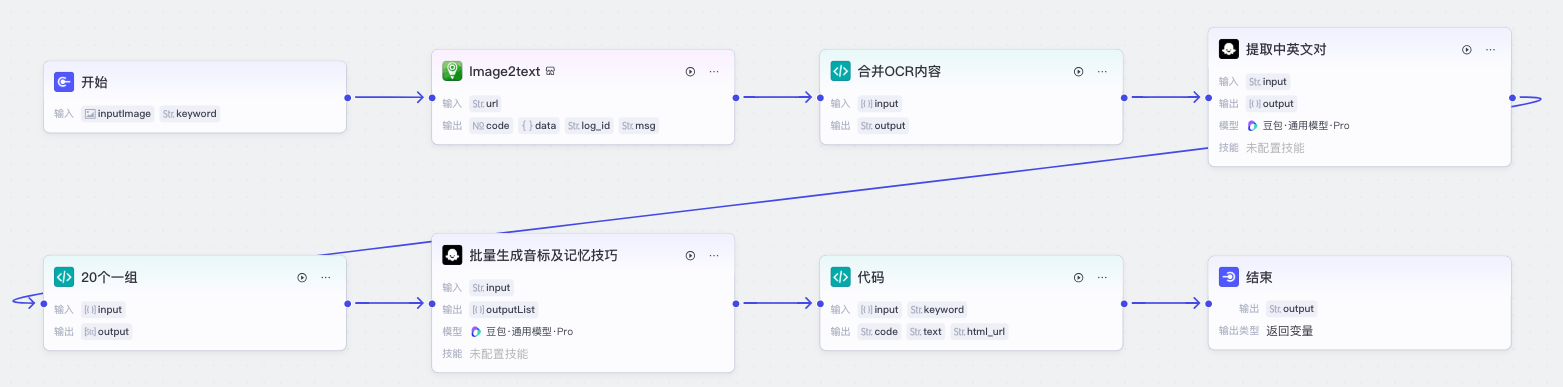Click the teal code icon of 代码 node

click(x=840, y=277)
